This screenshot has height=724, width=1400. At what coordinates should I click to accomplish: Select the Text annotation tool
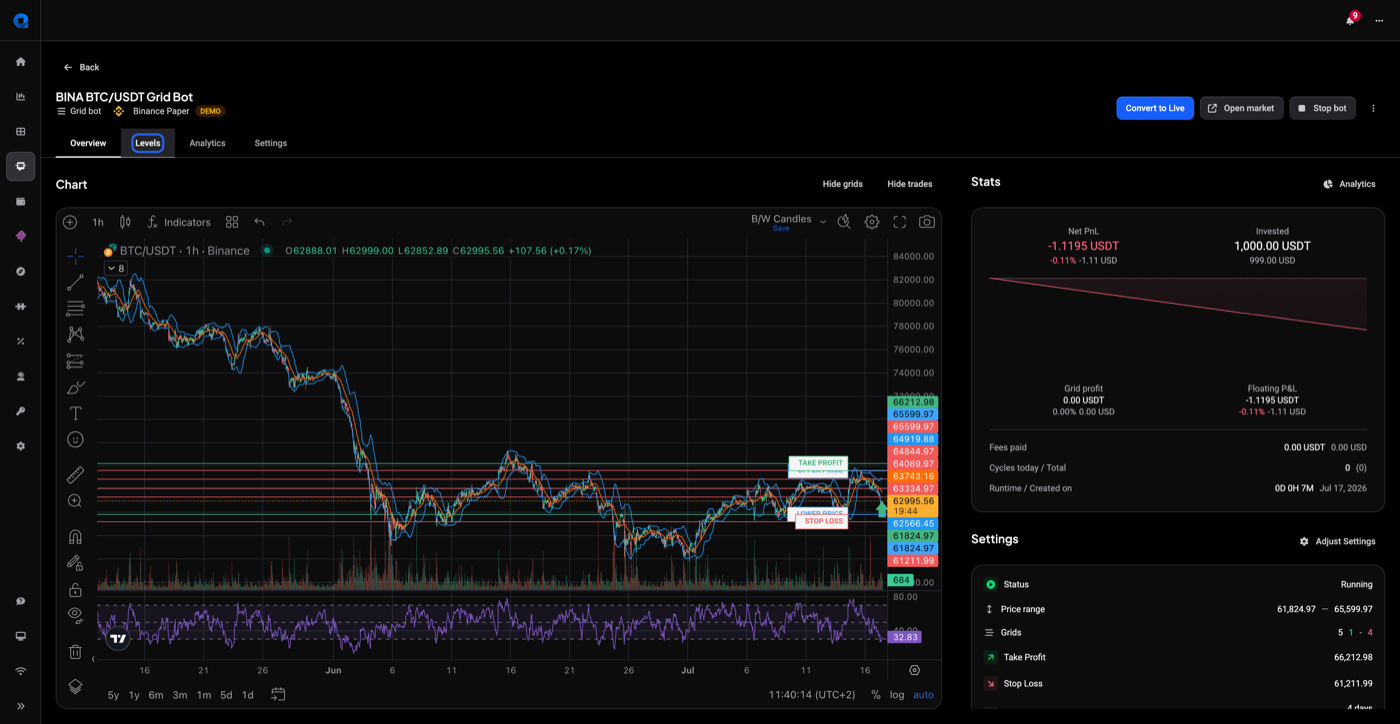click(x=75, y=413)
